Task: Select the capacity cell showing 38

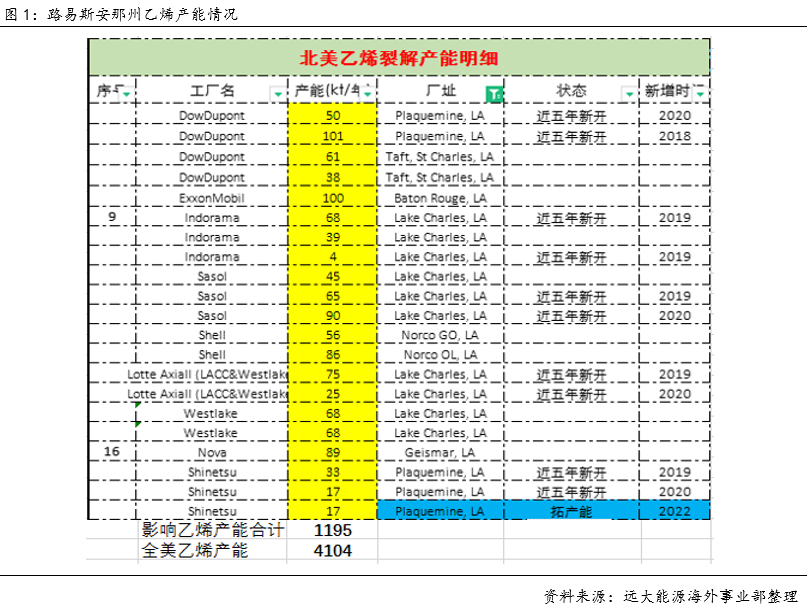Action: click(x=333, y=177)
